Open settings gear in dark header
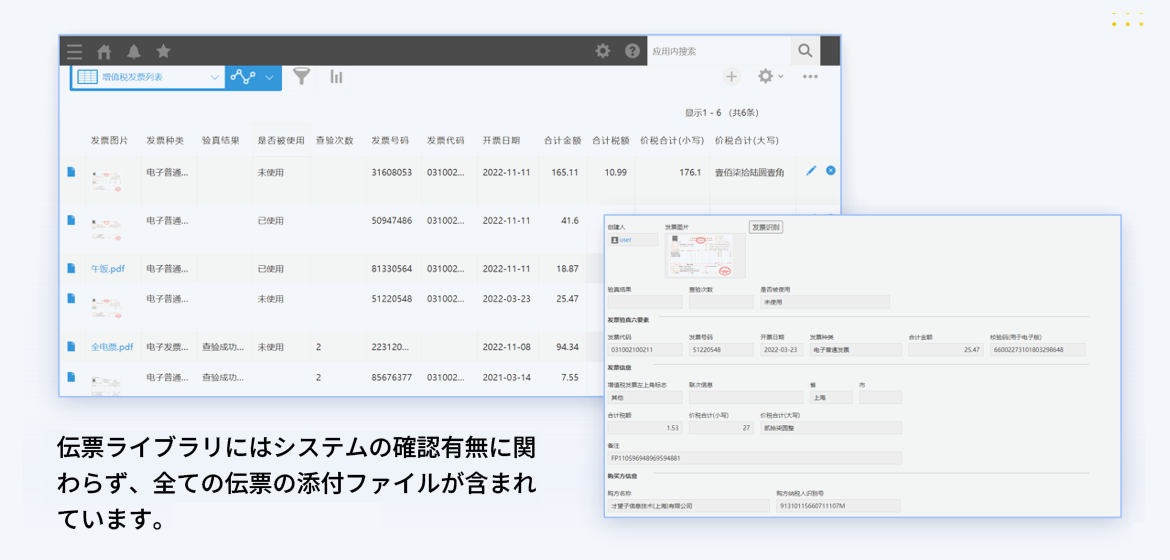The image size is (1170, 560). tap(602, 51)
